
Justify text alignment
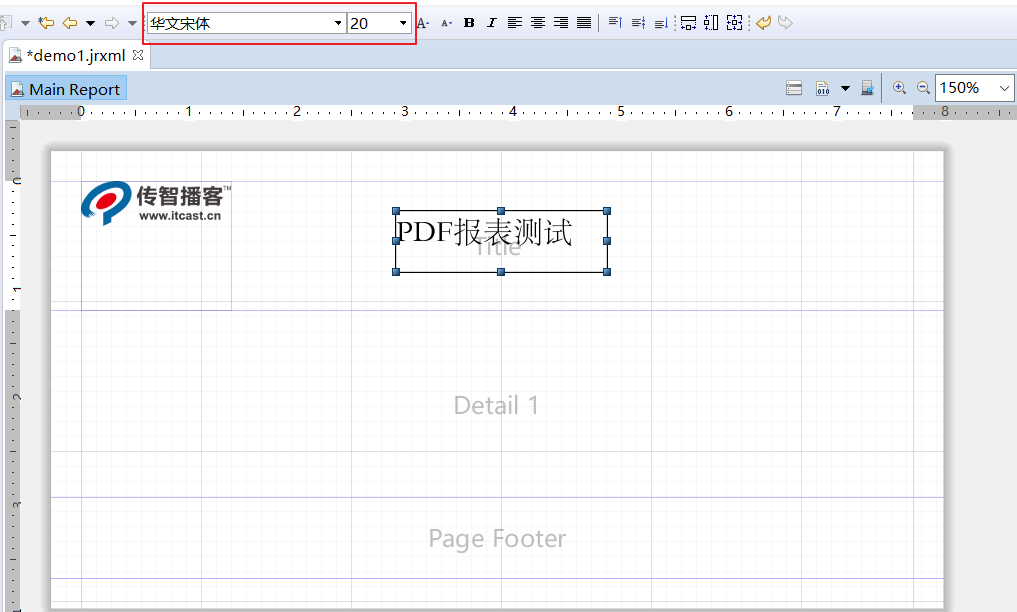(584, 23)
